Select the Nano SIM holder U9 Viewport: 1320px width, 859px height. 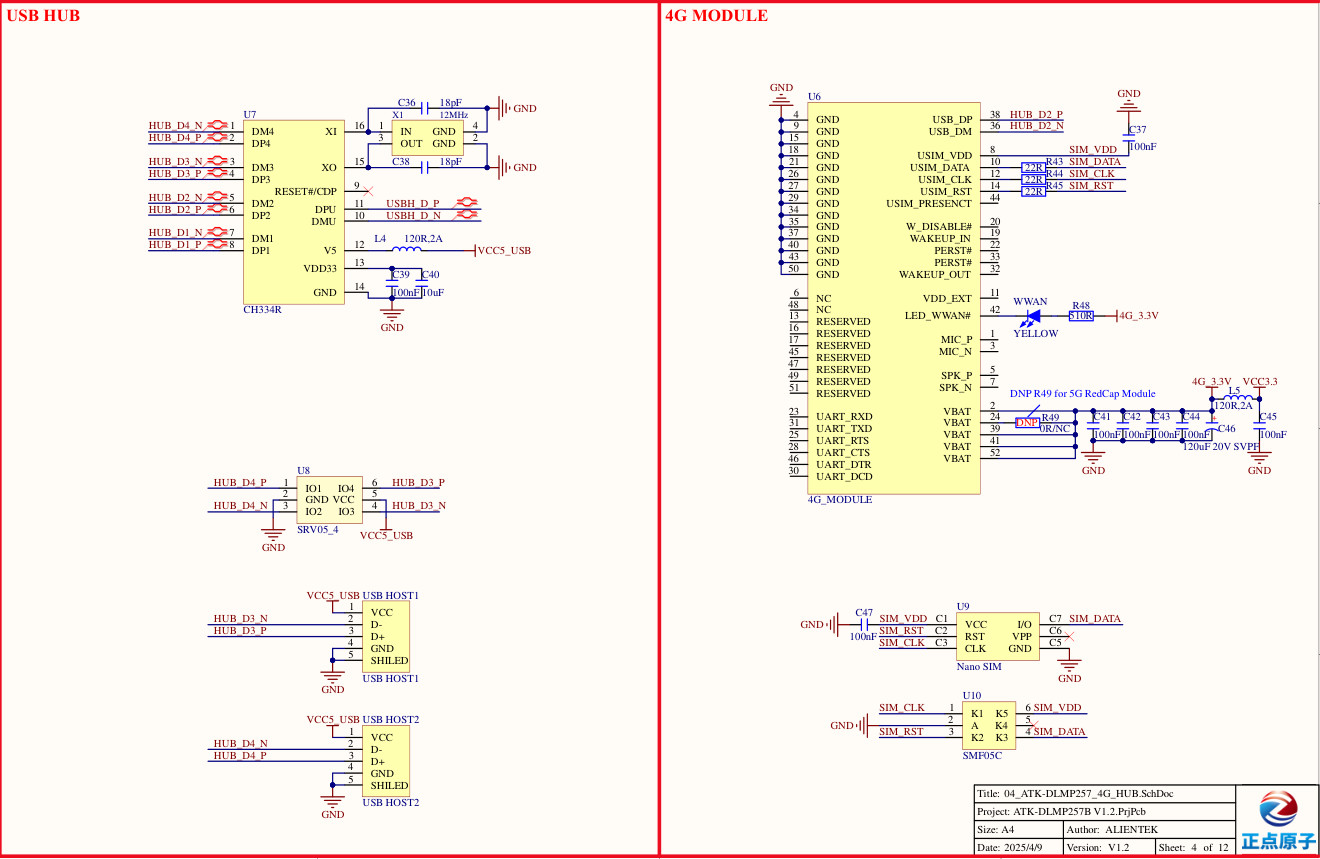coord(996,636)
